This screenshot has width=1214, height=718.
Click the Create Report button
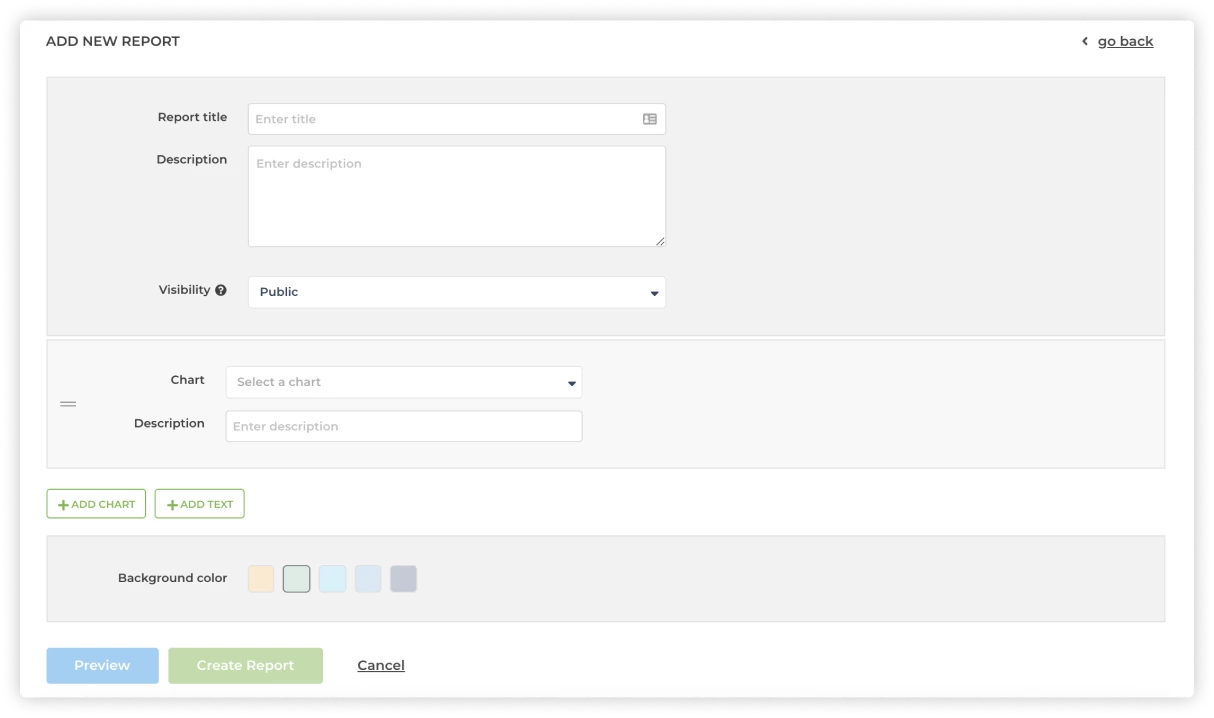pyautogui.click(x=245, y=665)
